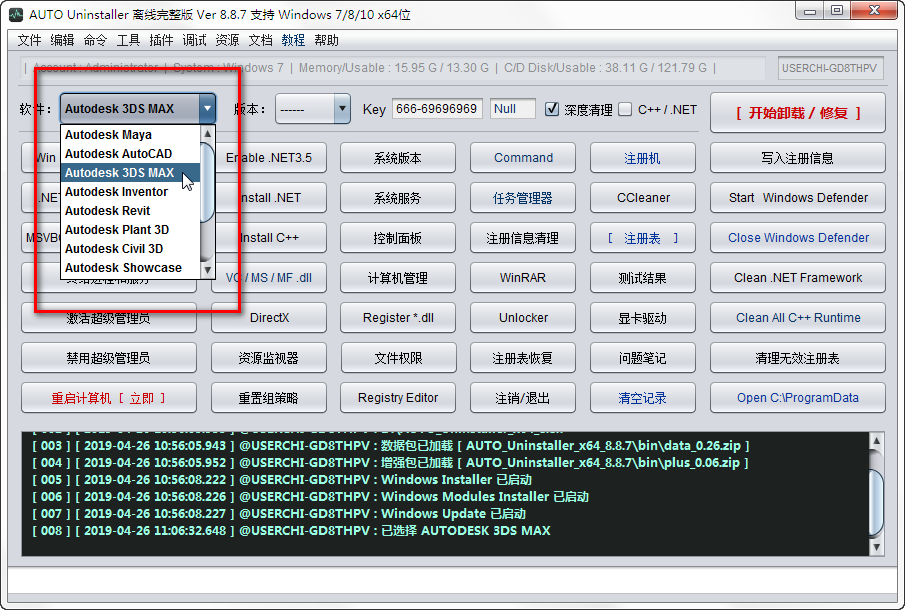Click the Enable .NET3.5 button
This screenshot has width=905, height=610.
click(x=269, y=158)
